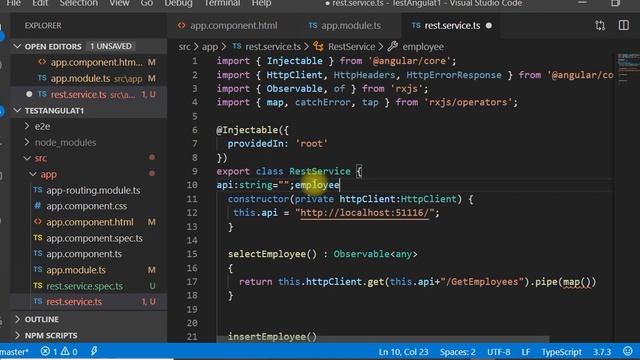Viewport: 640px width, 360px height.
Task: Click RestService class breadcrumb
Action: (351, 47)
